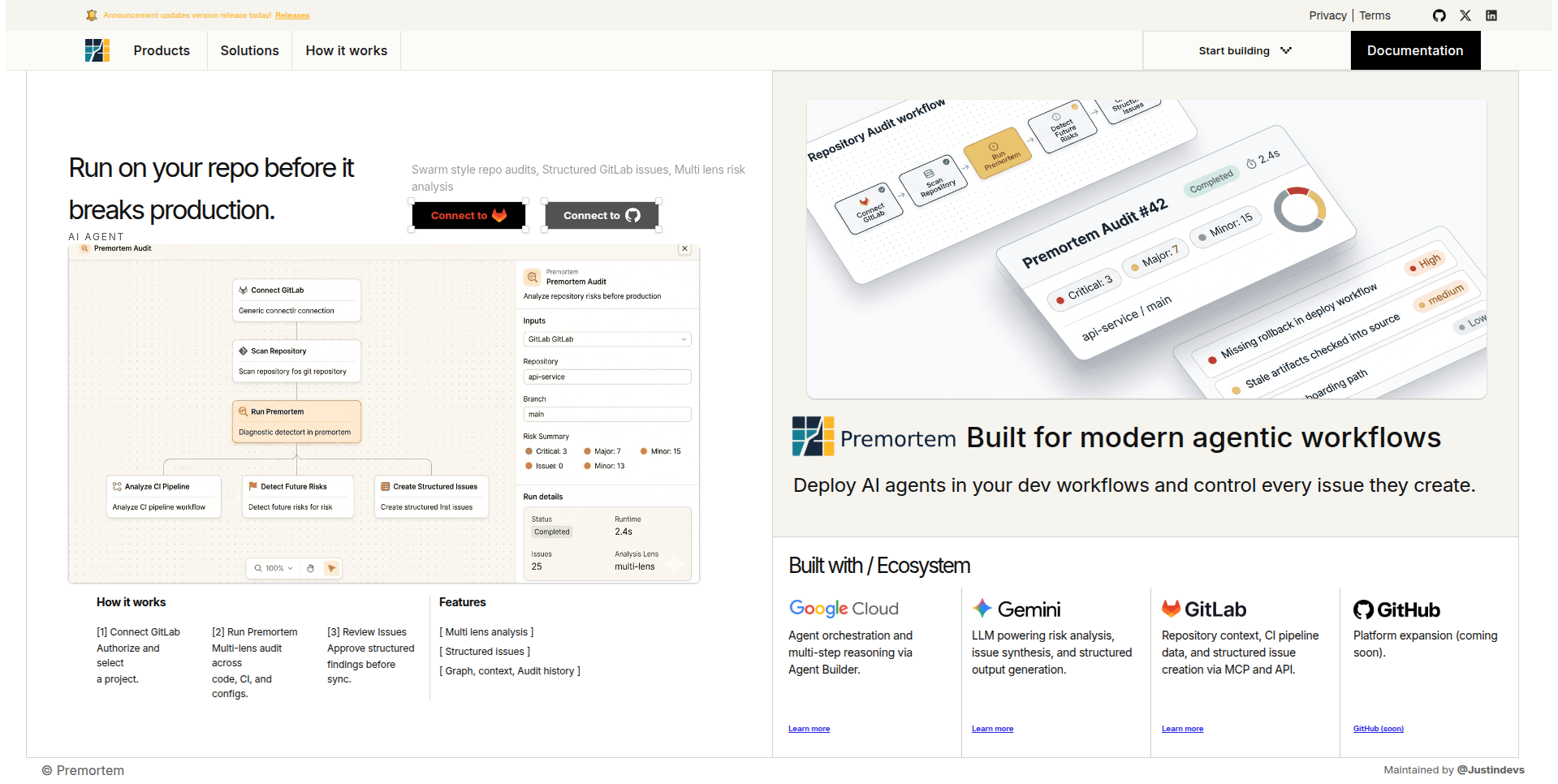Click the Premortem Audit icon in details panel
Viewport: 1558px width, 784px height.
tap(533, 277)
